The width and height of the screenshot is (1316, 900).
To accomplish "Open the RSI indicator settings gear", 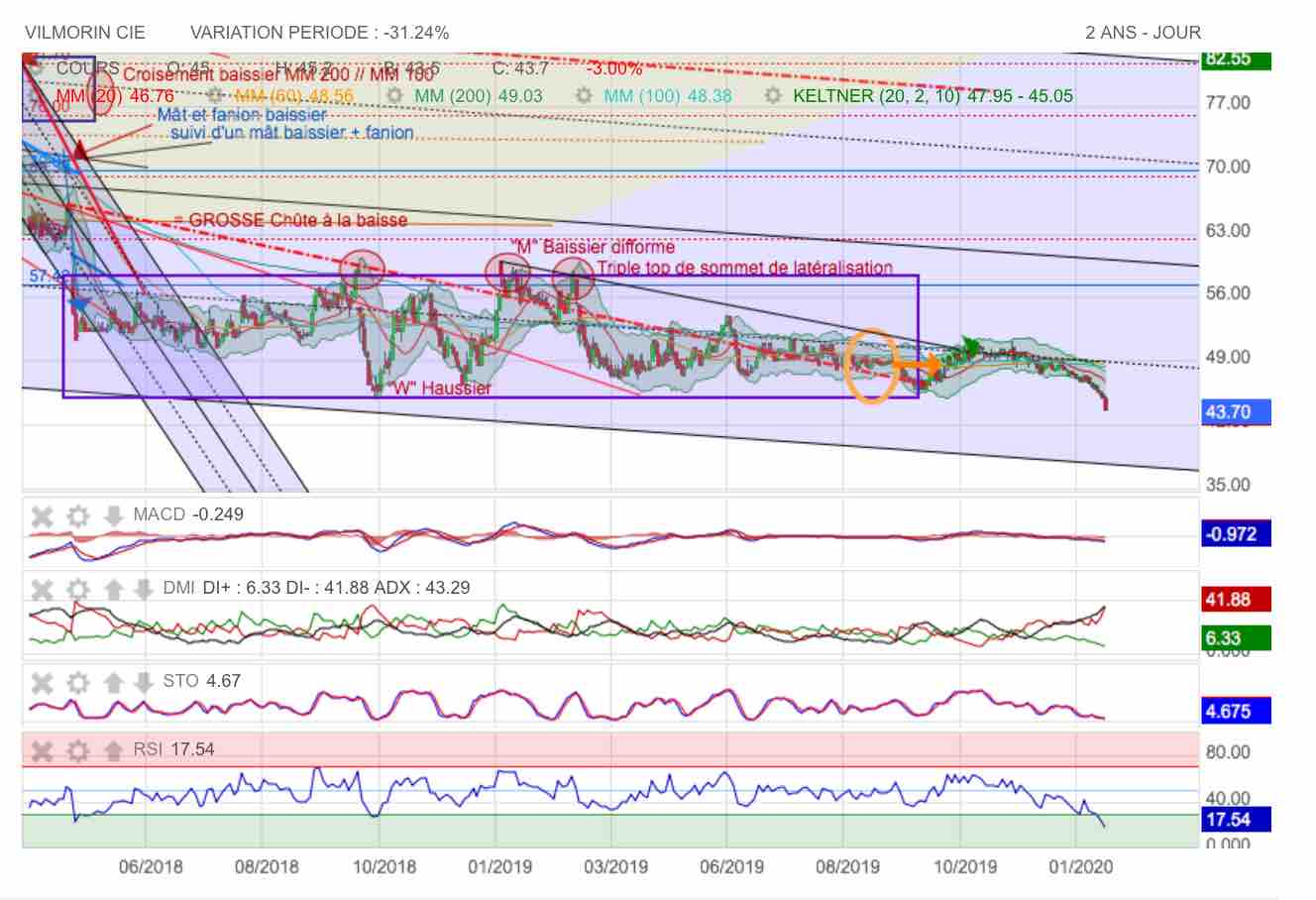I will click(x=78, y=750).
